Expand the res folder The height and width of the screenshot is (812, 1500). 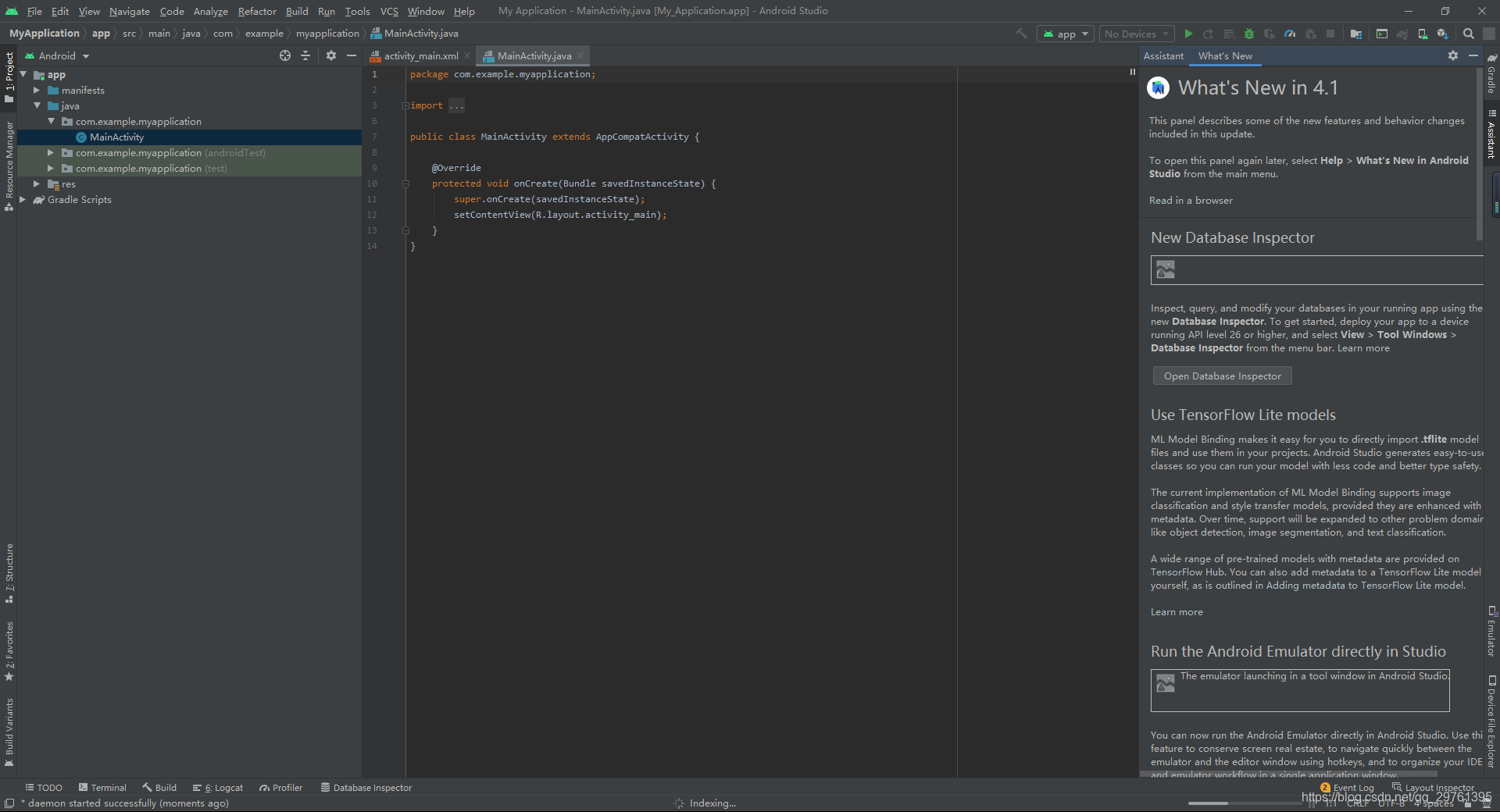pos(37,183)
